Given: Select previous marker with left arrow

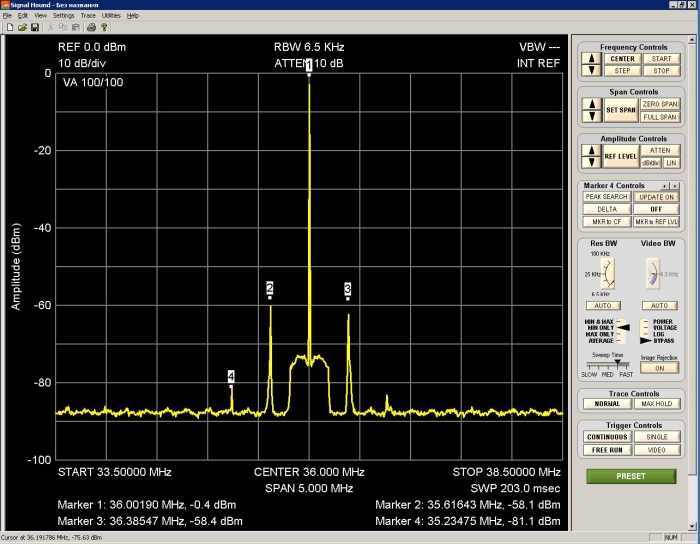Looking at the screenshot, I should (x=665, y=186).
